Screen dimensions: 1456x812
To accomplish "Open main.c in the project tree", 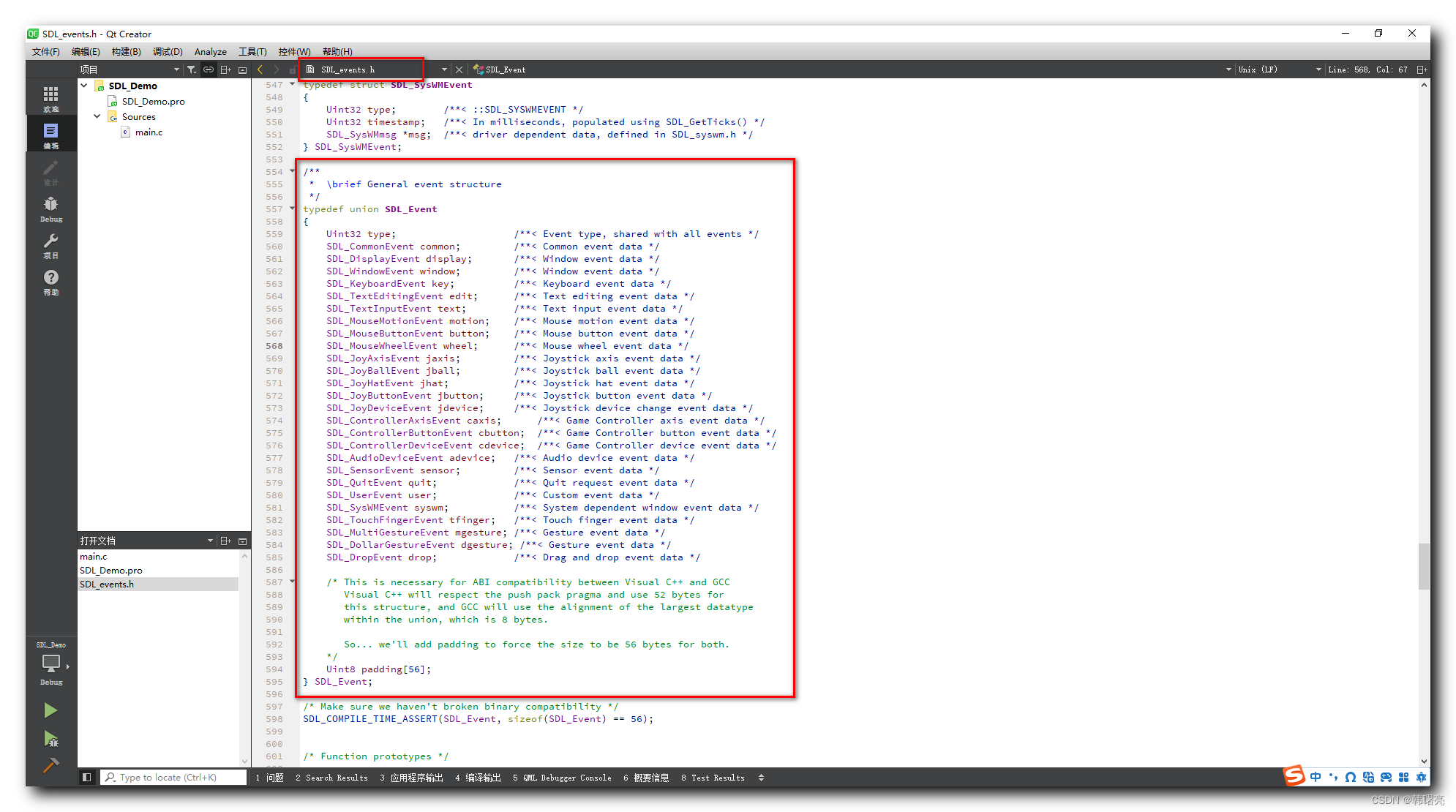I will click(149, 132).
